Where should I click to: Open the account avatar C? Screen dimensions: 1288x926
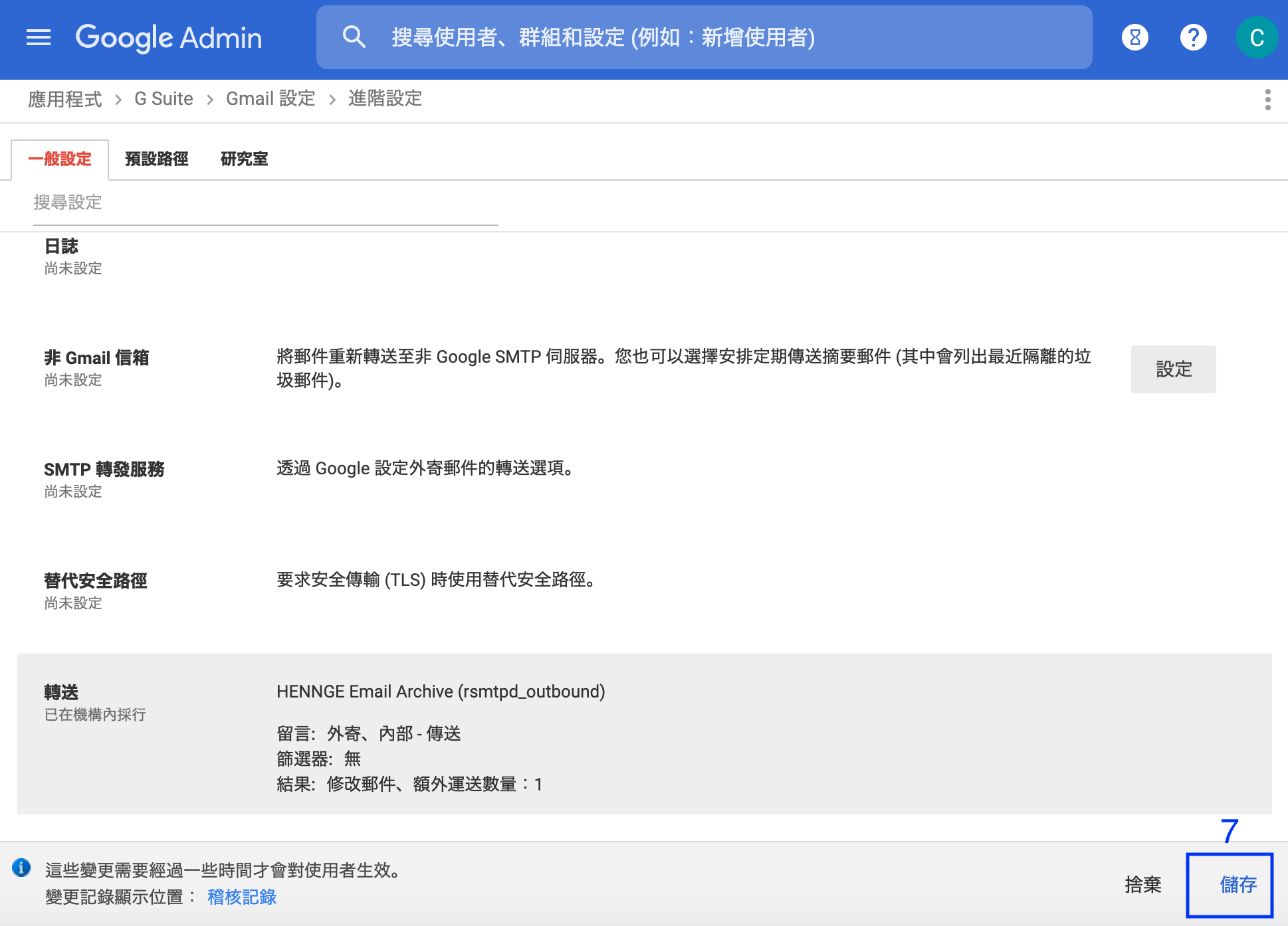pos(1256,37)
